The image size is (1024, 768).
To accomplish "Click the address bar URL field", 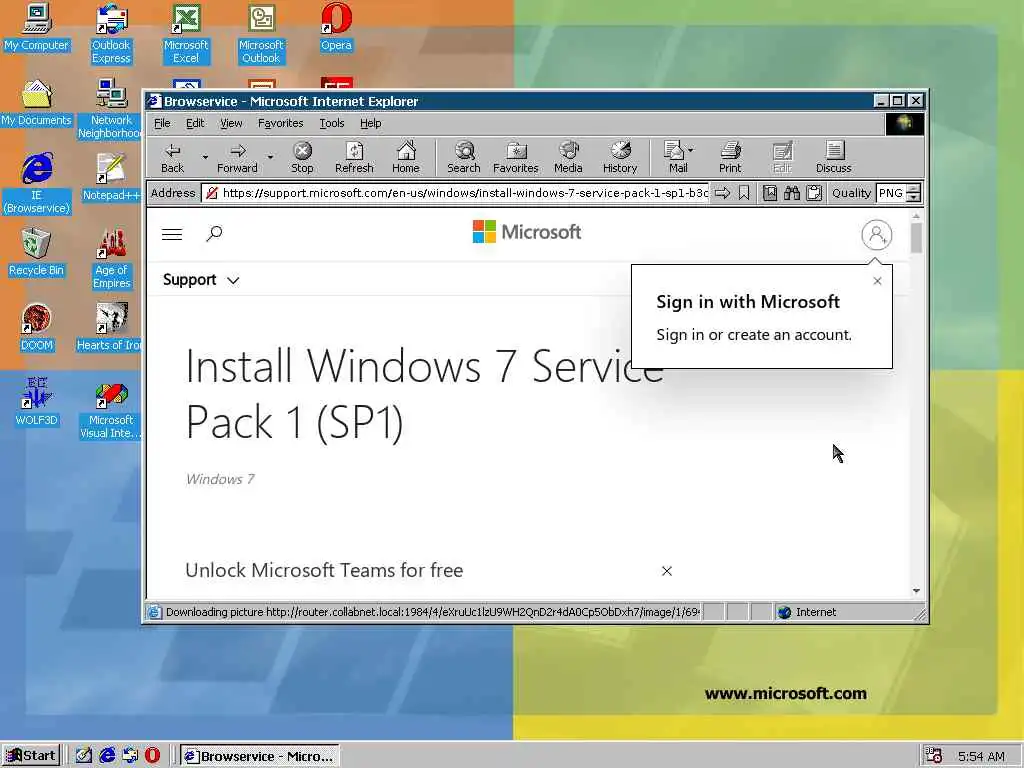I will pos(455,193).
